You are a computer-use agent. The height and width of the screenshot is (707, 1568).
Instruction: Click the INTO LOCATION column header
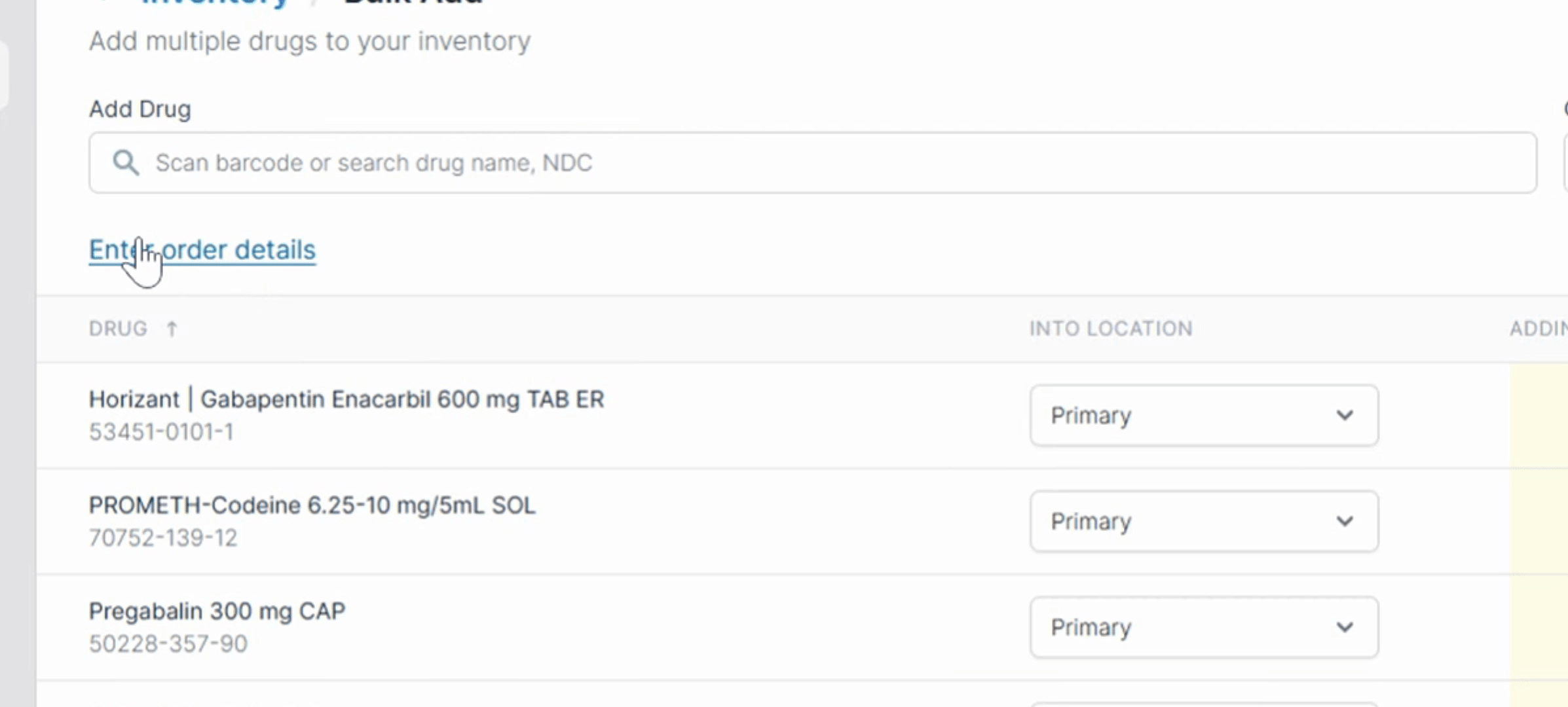tap(1111, 328)
